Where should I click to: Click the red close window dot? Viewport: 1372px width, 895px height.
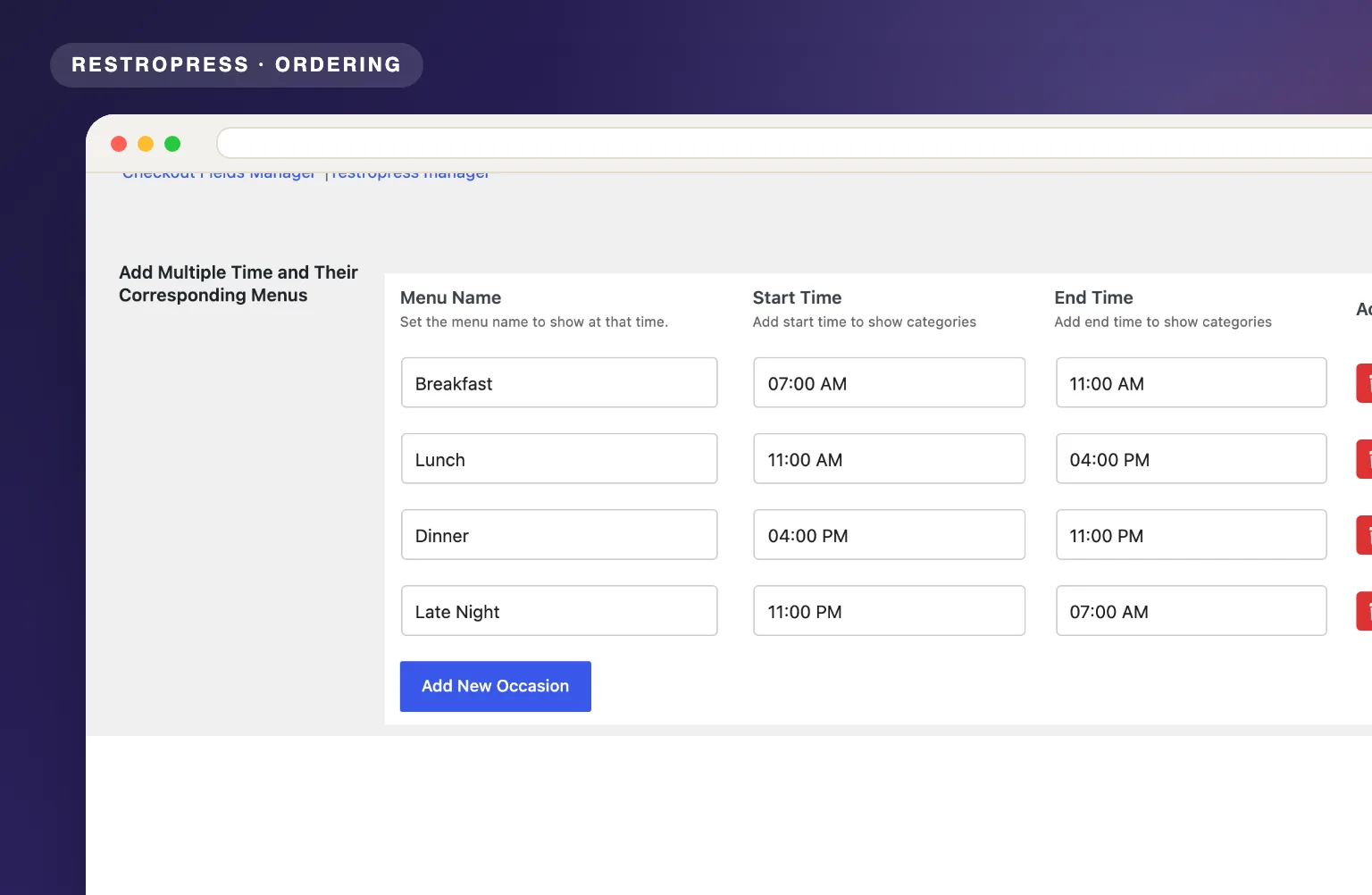click(x=119, y=144)
